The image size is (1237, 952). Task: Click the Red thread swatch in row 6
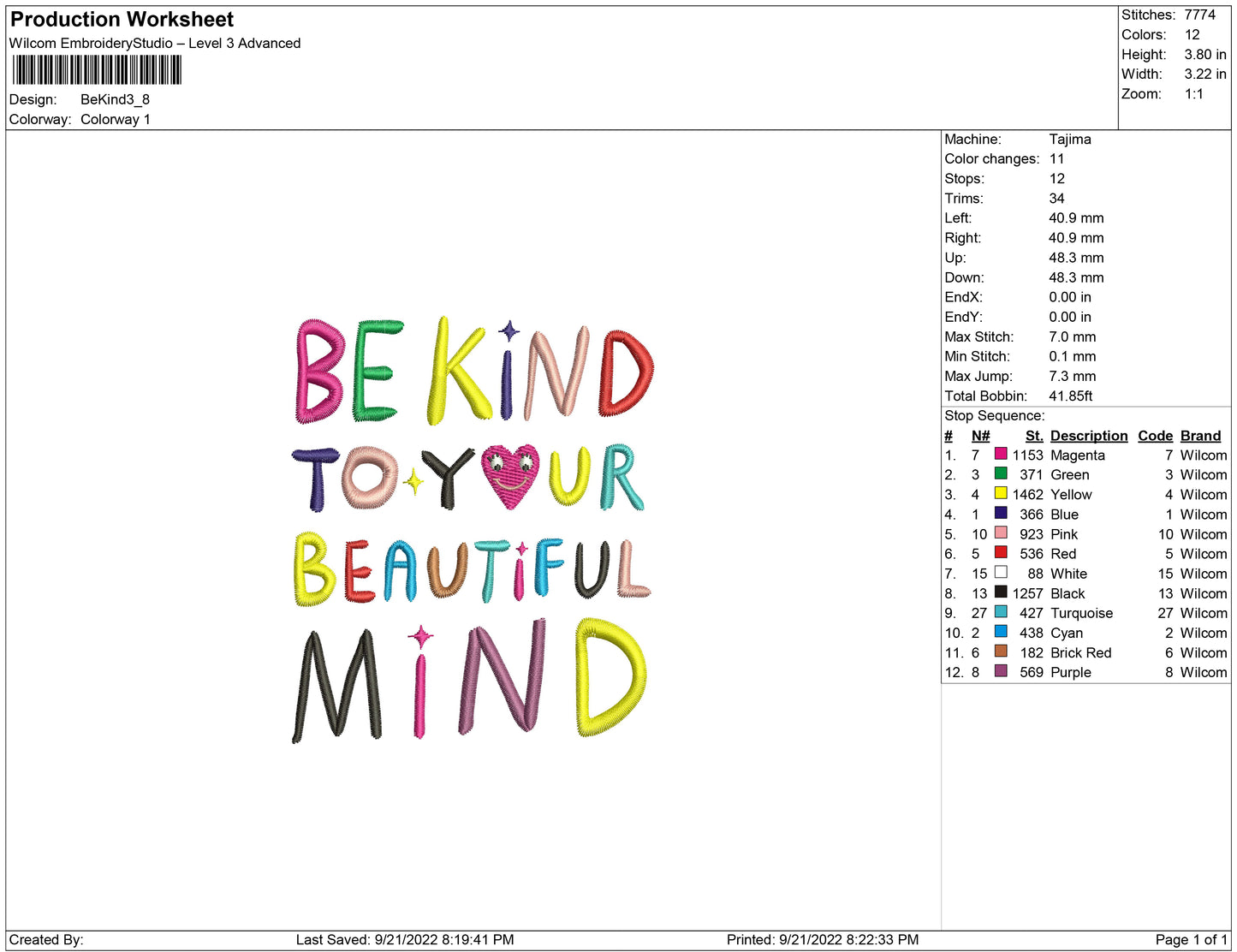pyautogui.click(x=1001, y=552)
